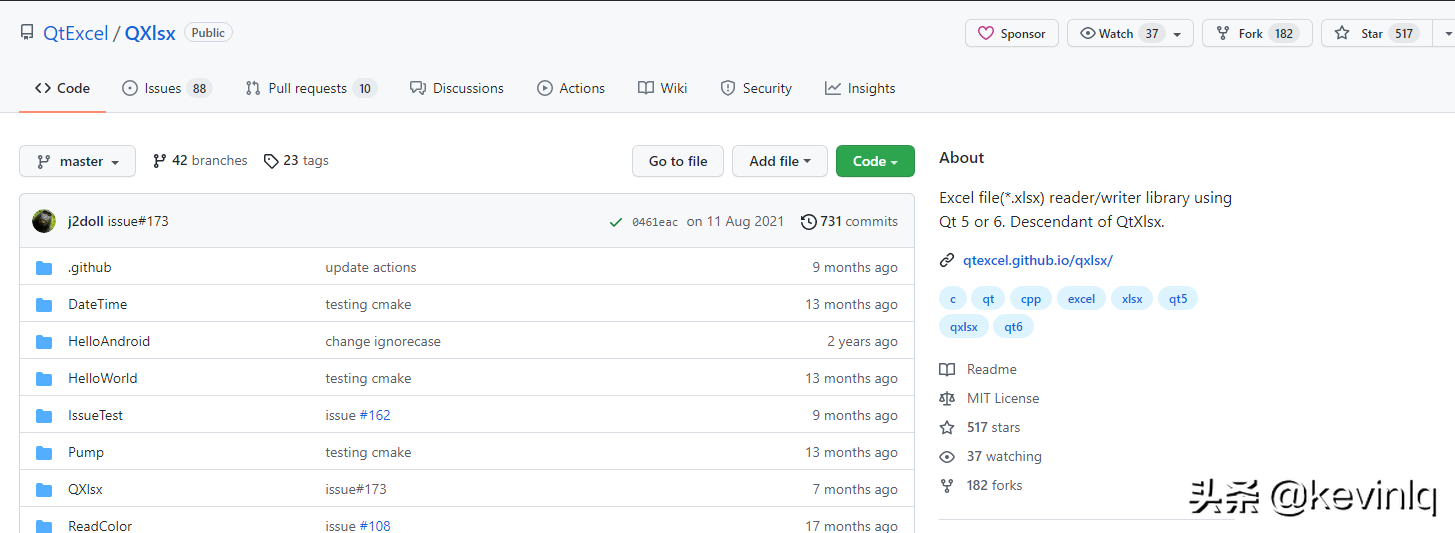
Task: Open the qtexcel.github.io/qxlsx/ website link
Action: pos(1038,260)
